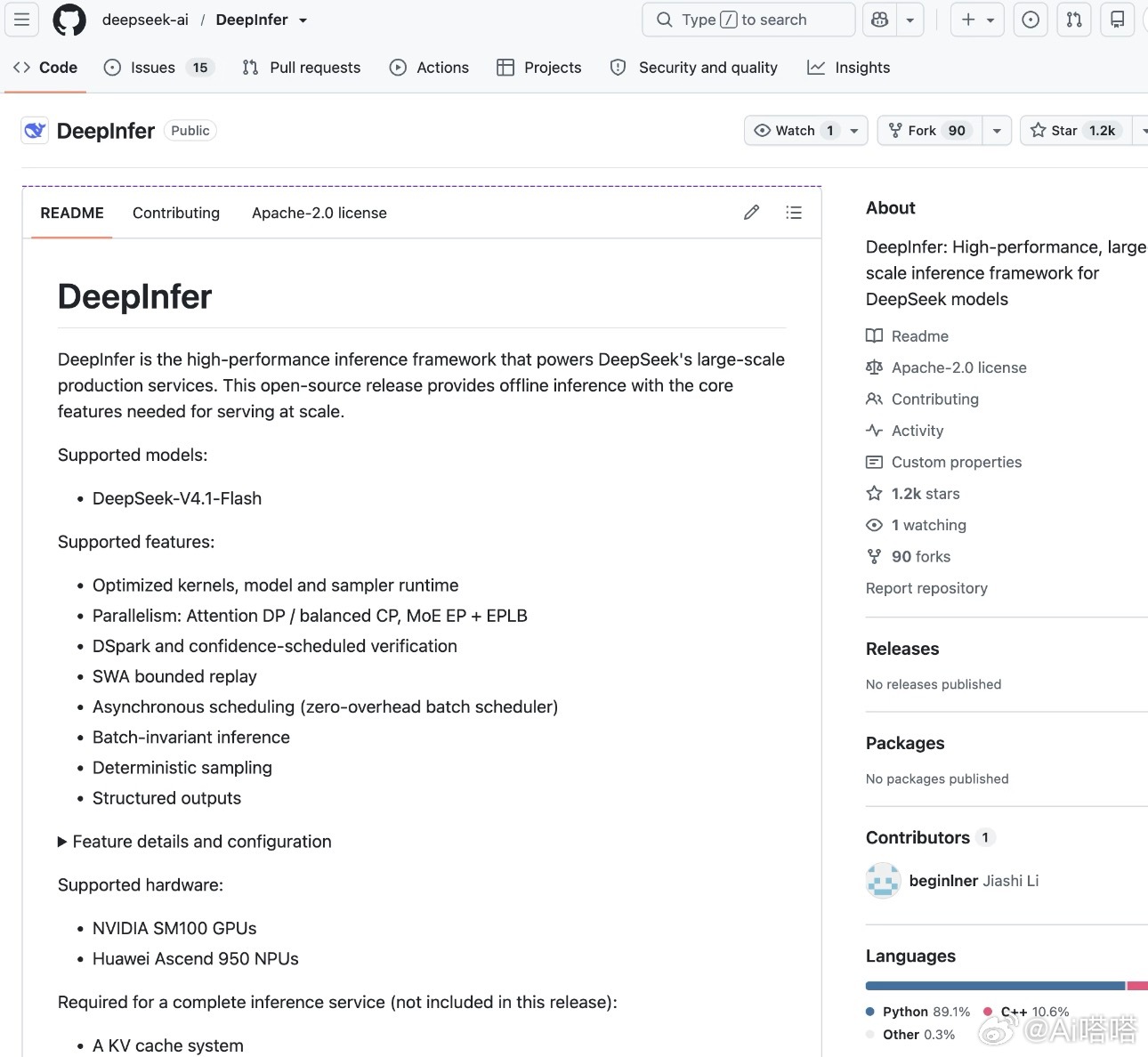Focus the Type to search field
Image resolution: width=1148 pixels, height=1057 pixels.
coord(748,20)
